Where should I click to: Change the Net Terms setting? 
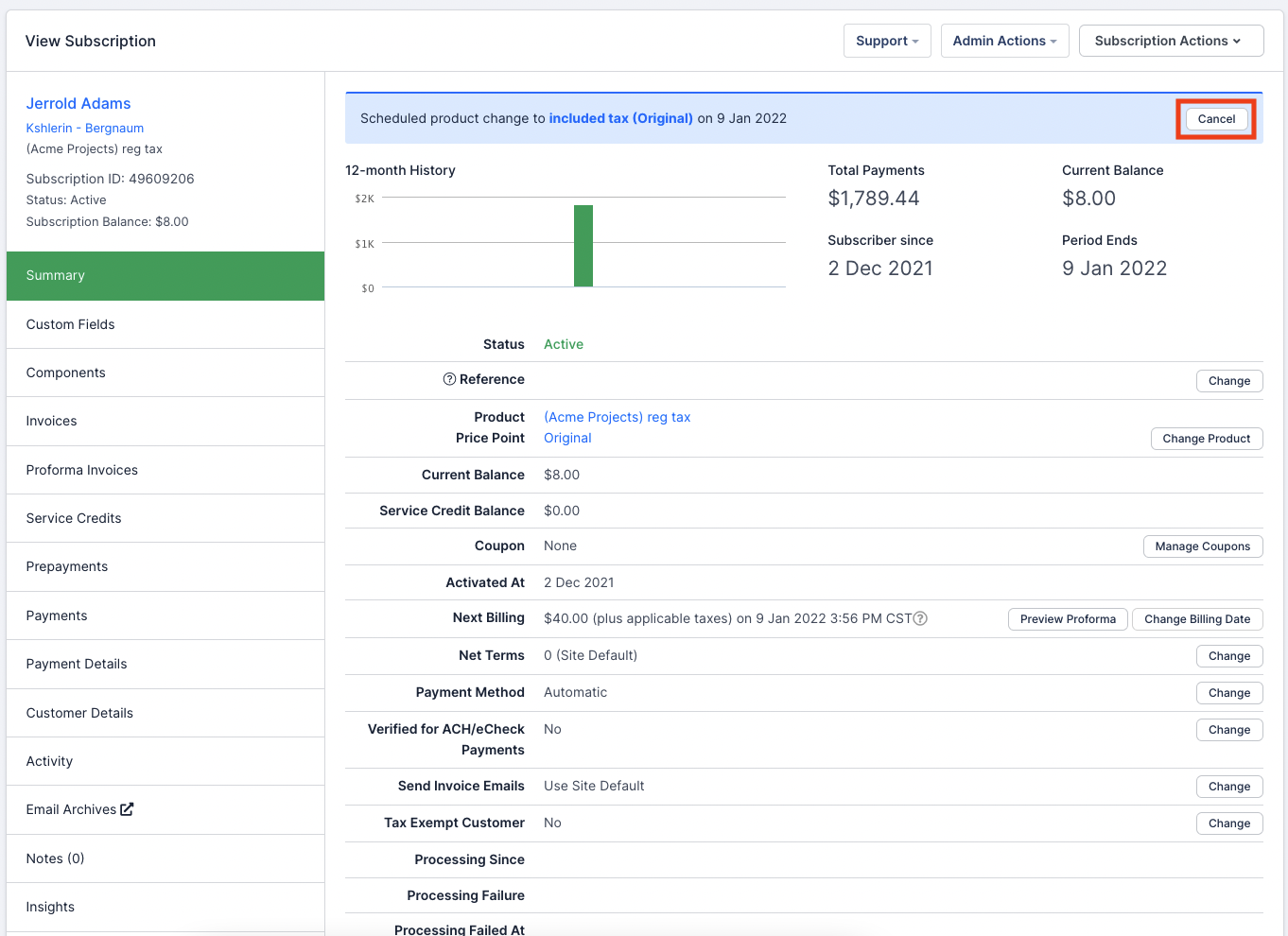[1228, 656]
